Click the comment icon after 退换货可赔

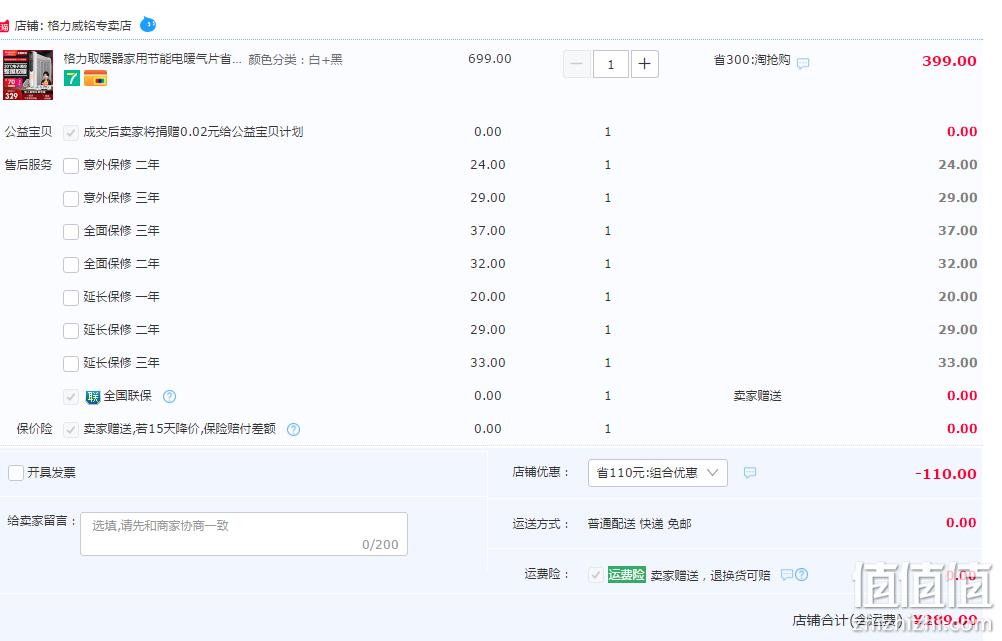(787, 575)
